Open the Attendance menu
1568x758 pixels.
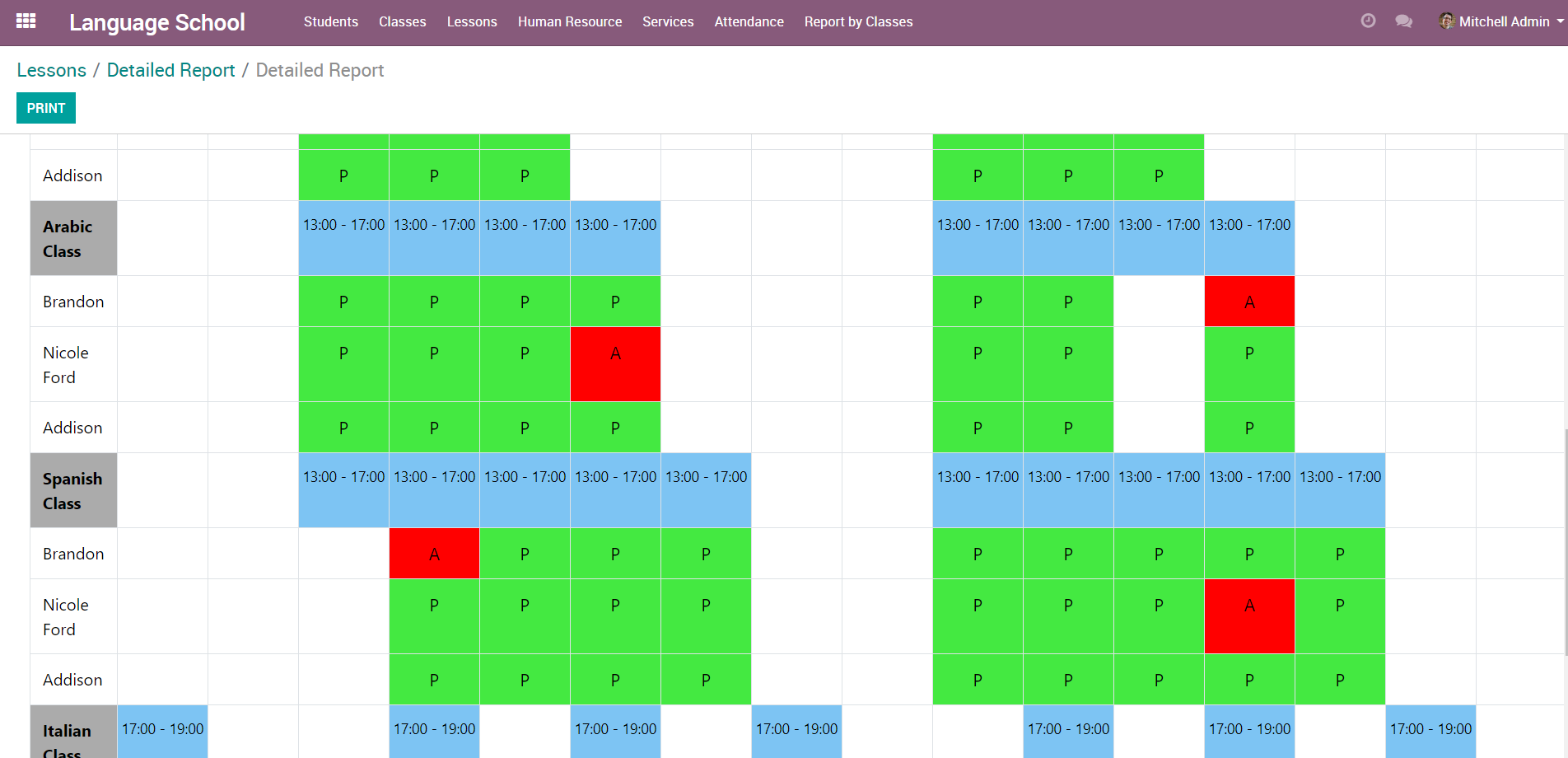click(x=749, y=21)
